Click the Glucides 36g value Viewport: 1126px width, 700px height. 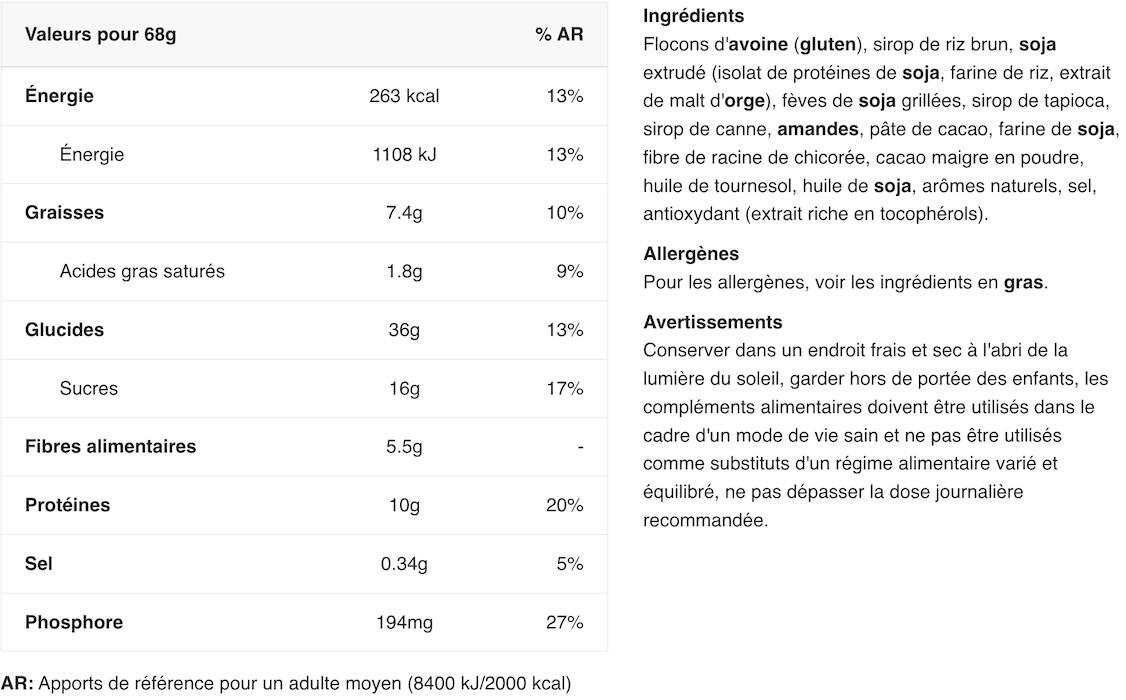point(404,330)
